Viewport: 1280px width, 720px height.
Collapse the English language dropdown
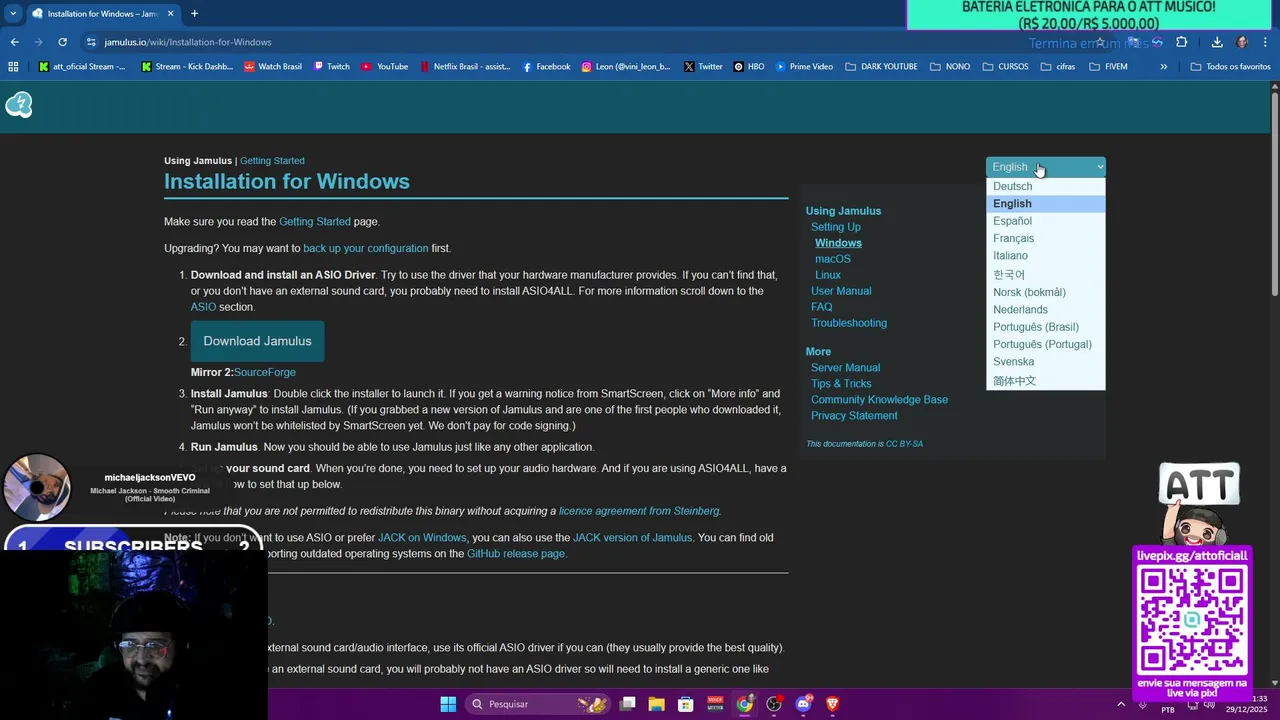click(x=1046, y=167)
